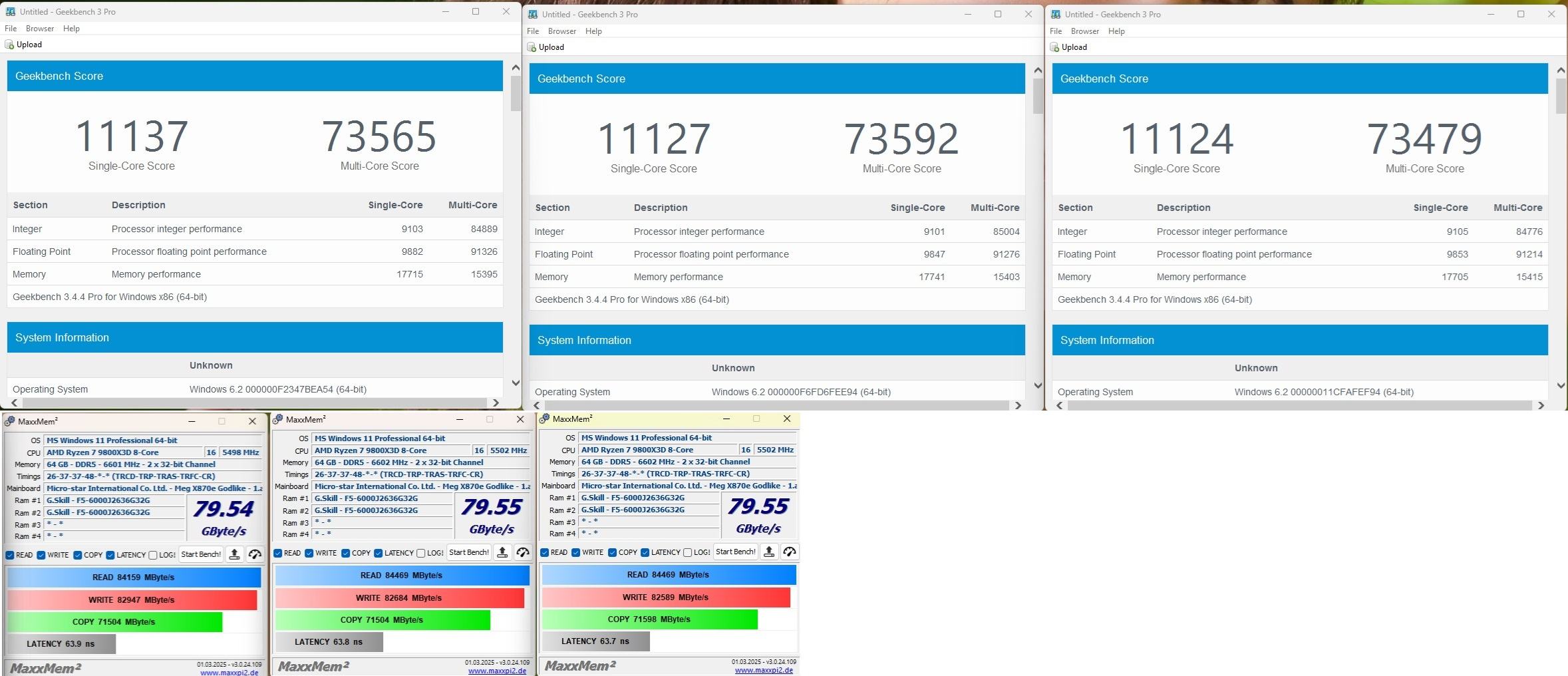Click horizontal scrollbar in the 11137 Geekbench window
Image resolution: width=1568 pixels, height=676 pixels.
click(254, 403)
